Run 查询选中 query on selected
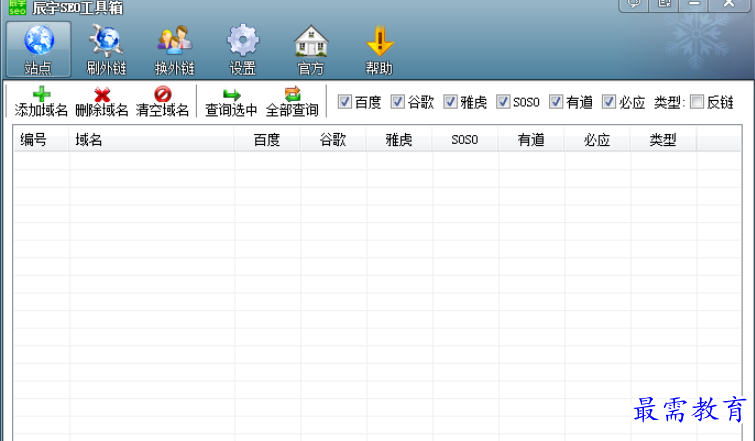The width and height of the screenshot is (755, 441). [x=231, y=102]
